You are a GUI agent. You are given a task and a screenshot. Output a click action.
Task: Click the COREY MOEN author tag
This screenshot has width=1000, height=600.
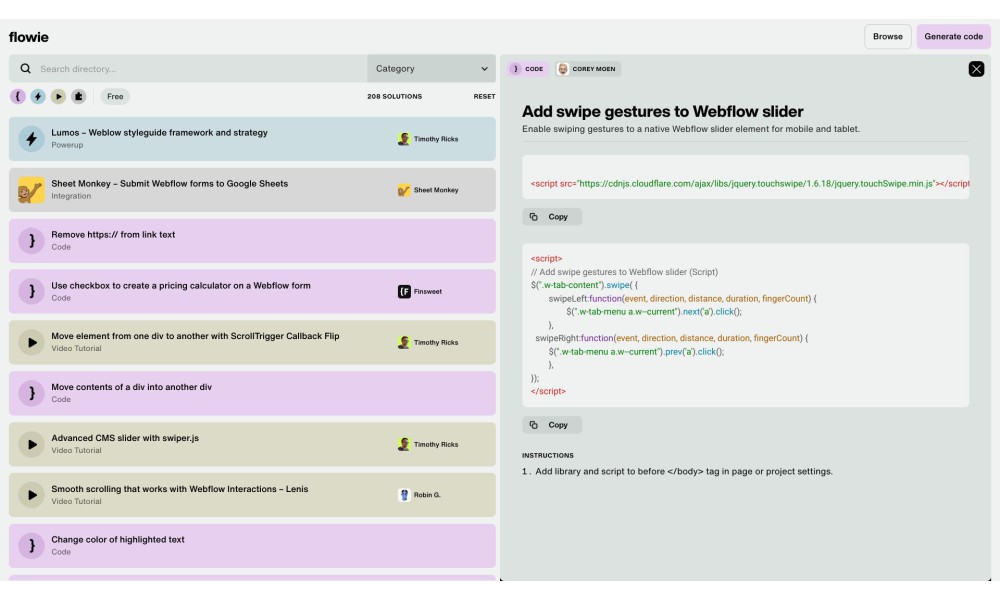587,69
